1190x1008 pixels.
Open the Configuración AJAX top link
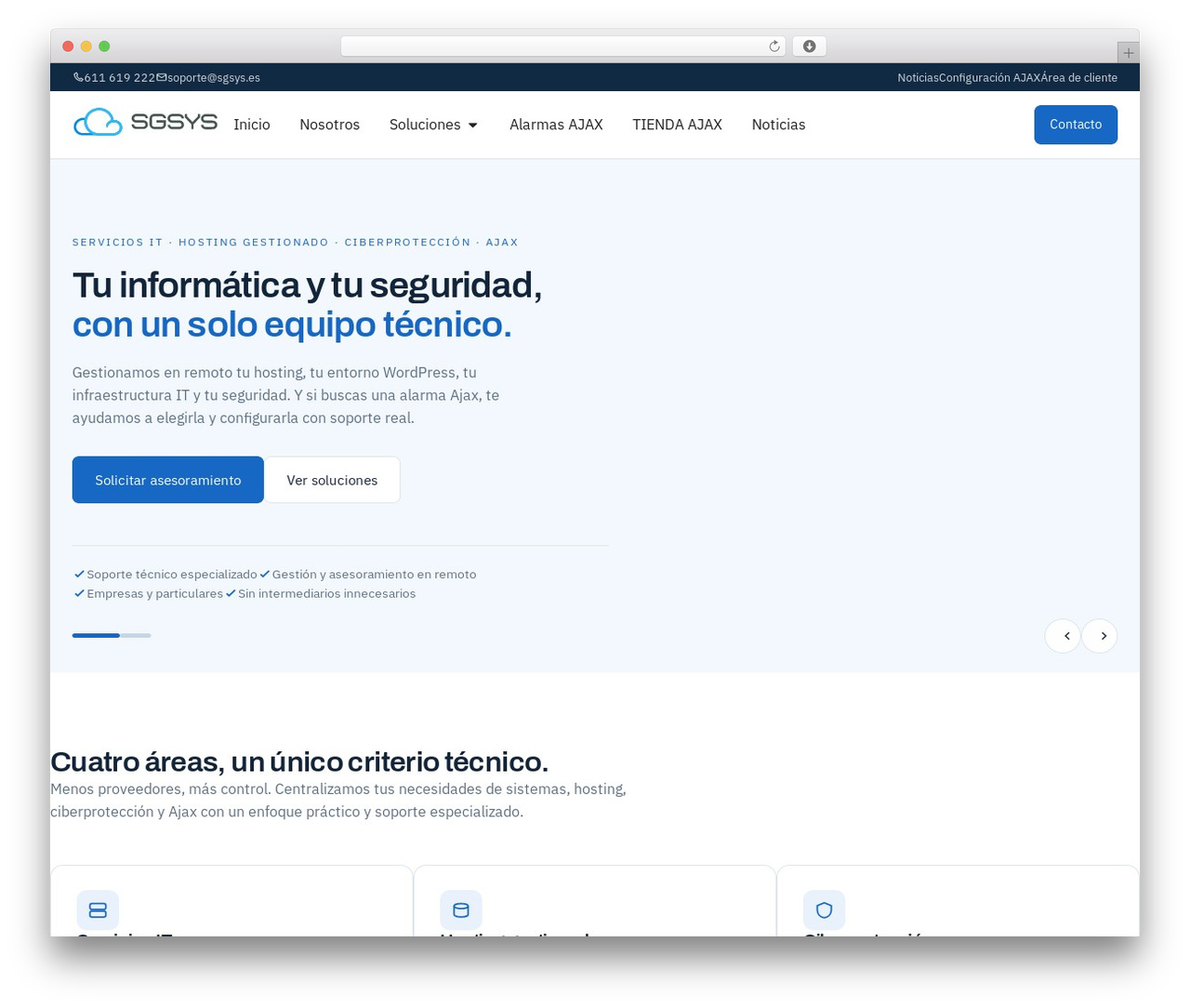(x=989, y=78)
